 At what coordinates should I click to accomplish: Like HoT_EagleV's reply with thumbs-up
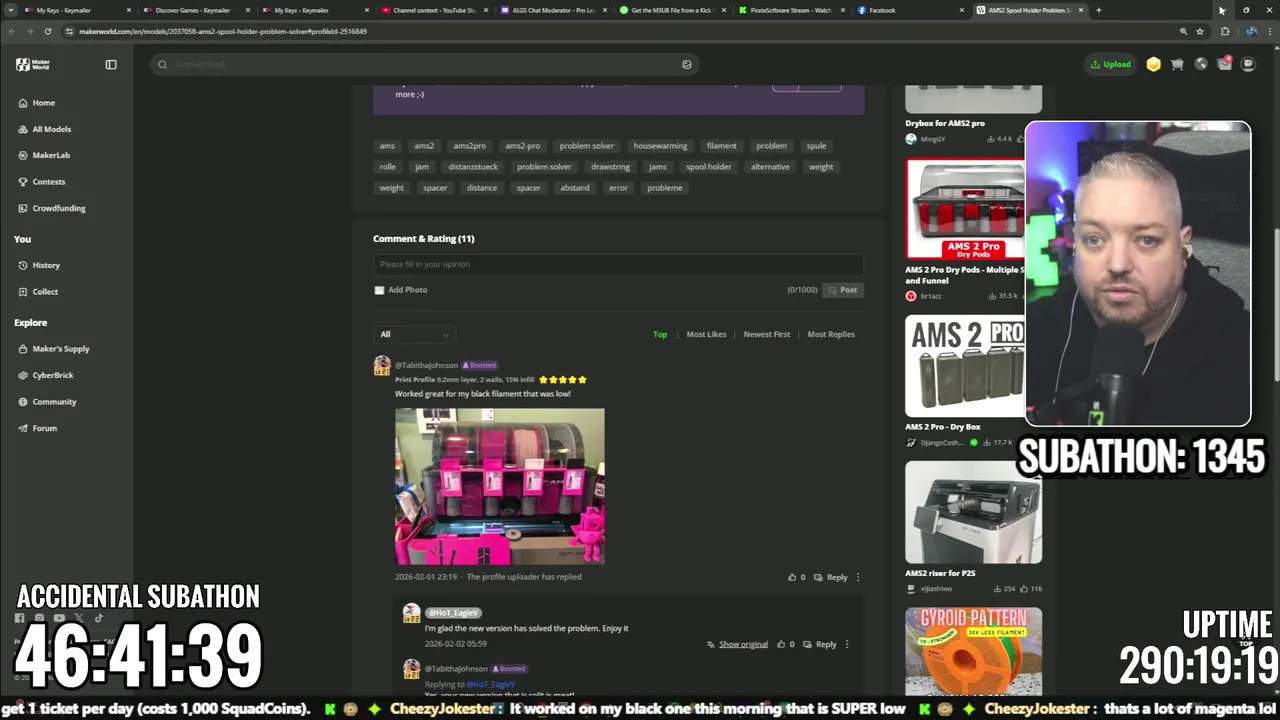(x=781, y=644)
